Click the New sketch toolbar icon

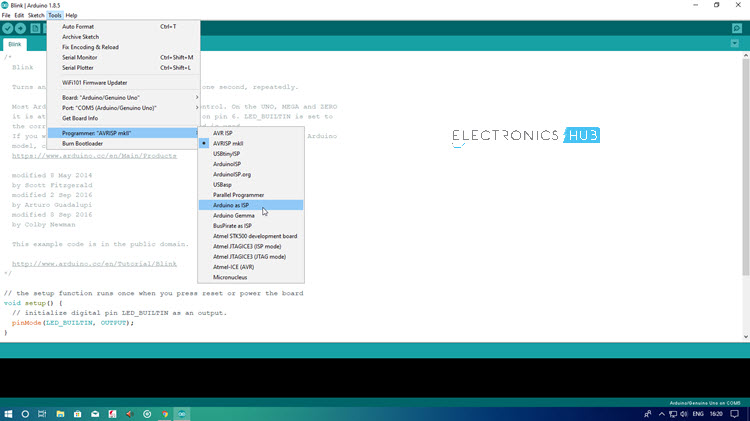pos(35,28)
